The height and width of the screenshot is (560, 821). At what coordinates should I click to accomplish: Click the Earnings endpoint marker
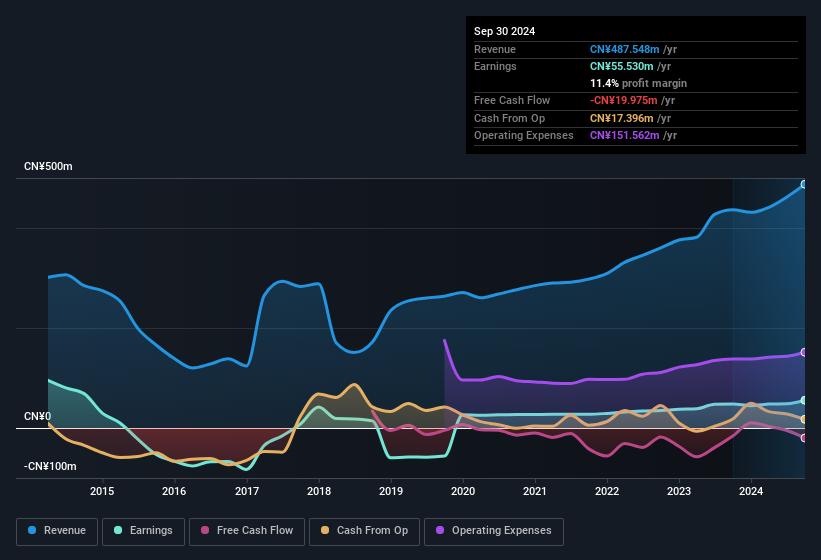coord(804,400)
